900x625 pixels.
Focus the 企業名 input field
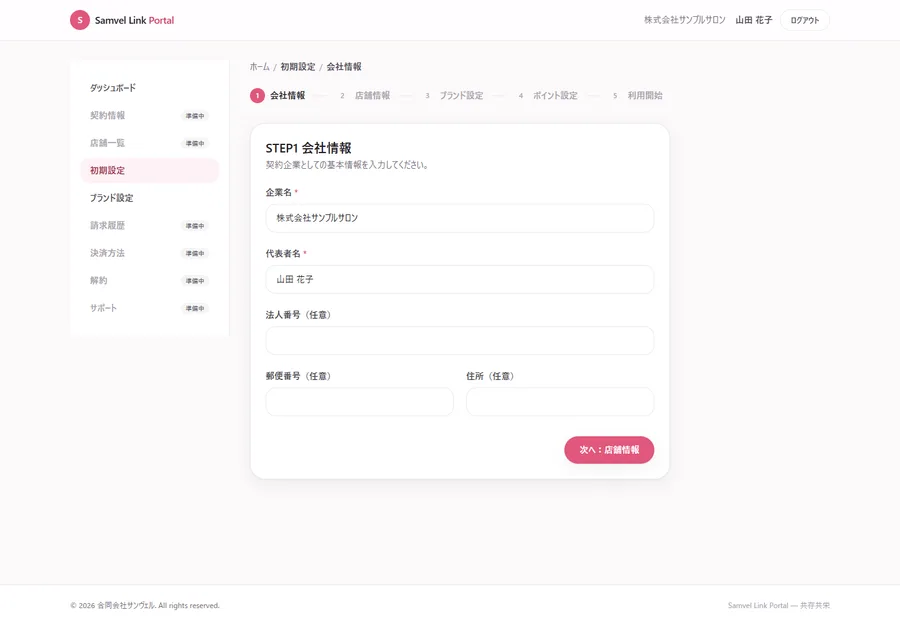pyautogui.click(x=460, y=218)
